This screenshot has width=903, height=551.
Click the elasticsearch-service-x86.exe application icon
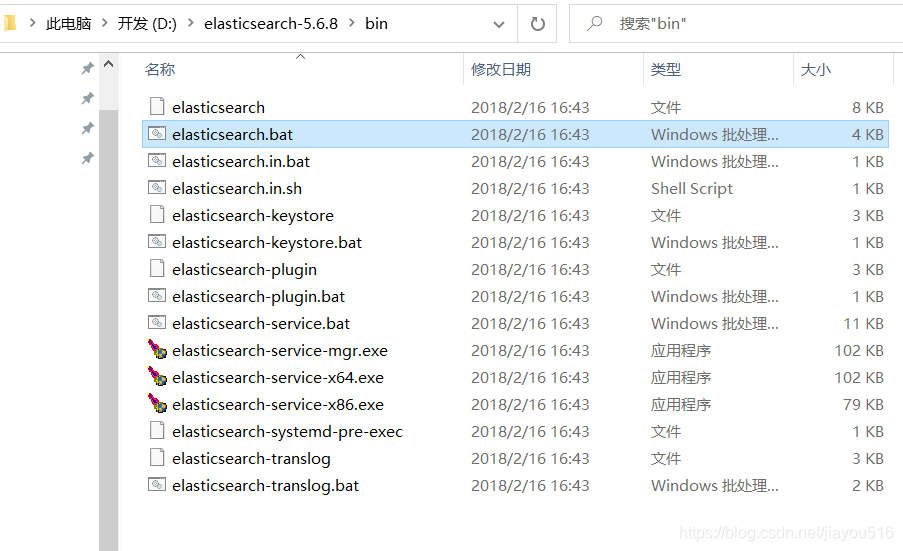pyautogui.click(x=157, y=403)
